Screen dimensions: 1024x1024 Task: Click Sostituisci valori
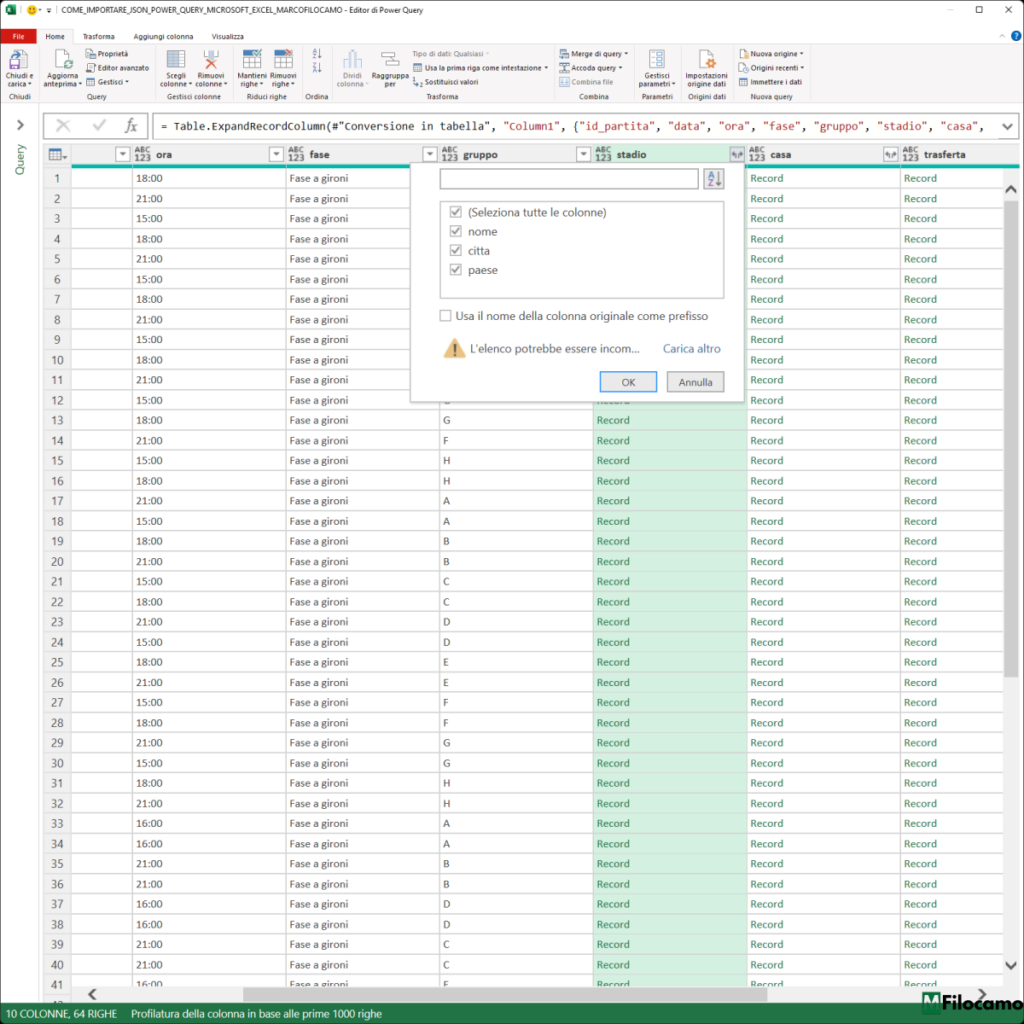coord(445,82)
